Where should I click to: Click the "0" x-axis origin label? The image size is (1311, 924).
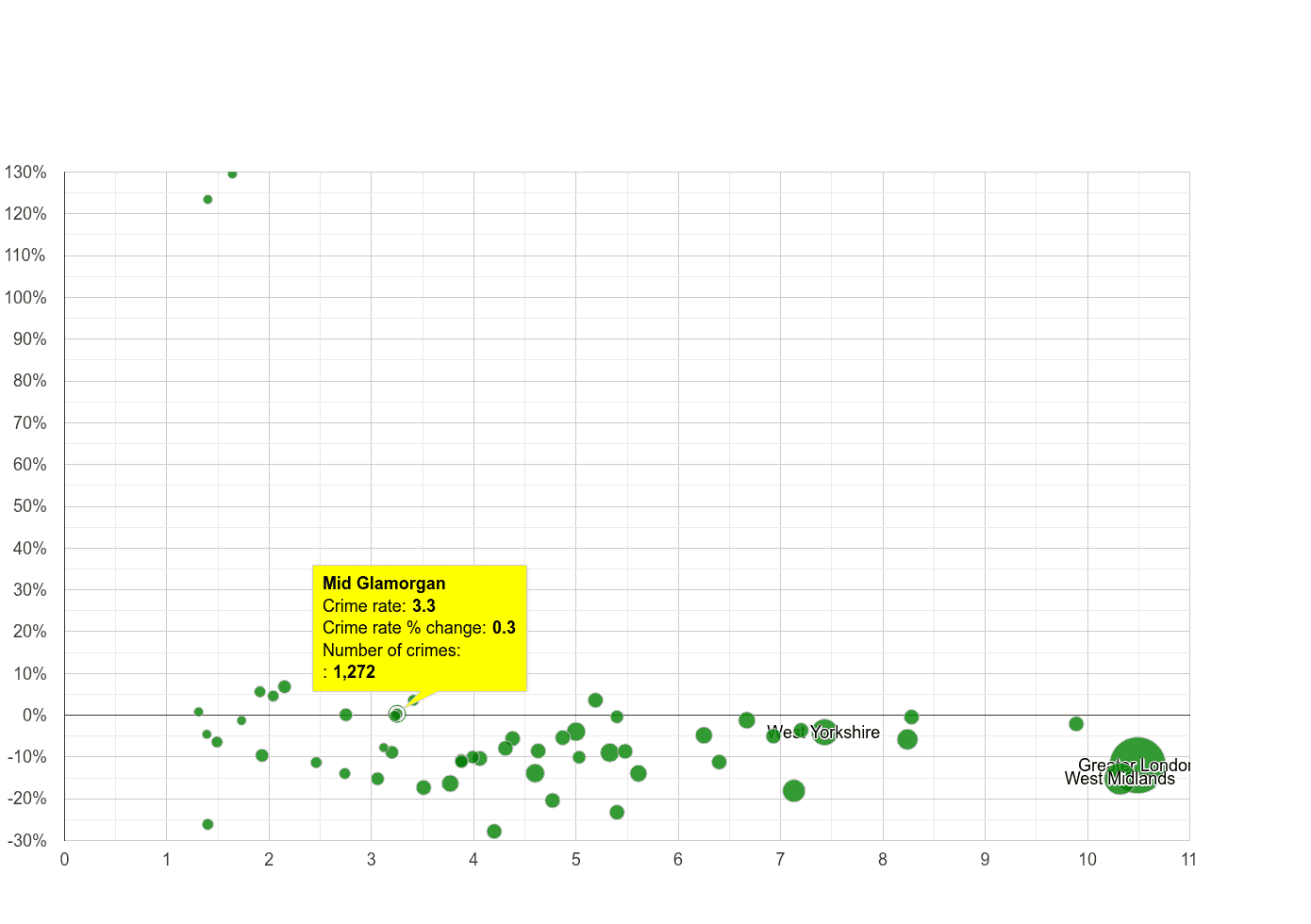[x=64, y=859]
